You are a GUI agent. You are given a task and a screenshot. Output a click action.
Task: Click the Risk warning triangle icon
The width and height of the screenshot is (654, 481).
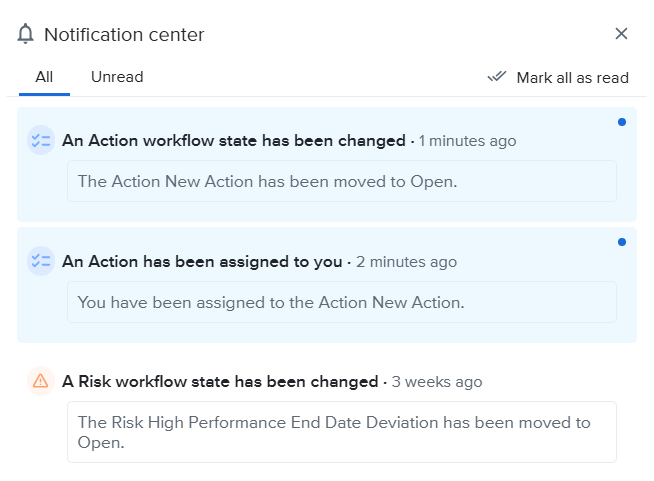point(41,381)
